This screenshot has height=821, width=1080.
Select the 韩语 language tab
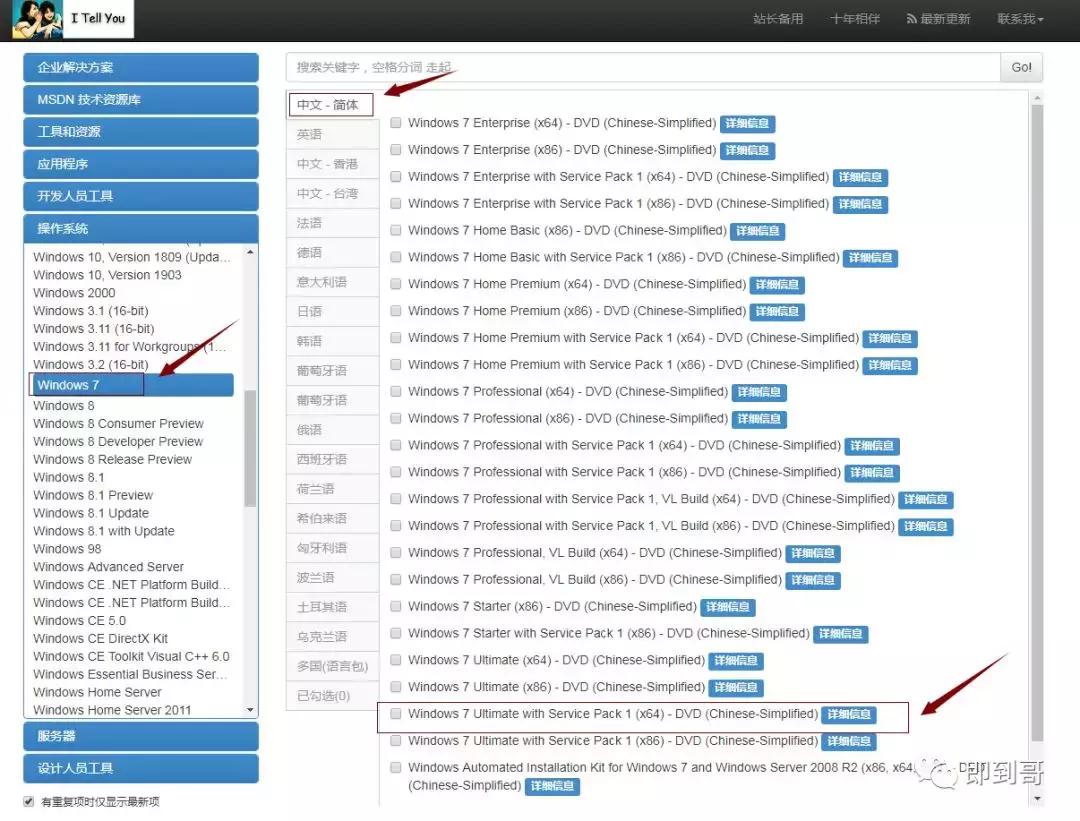pyautogui.click(x=333, y=342)
